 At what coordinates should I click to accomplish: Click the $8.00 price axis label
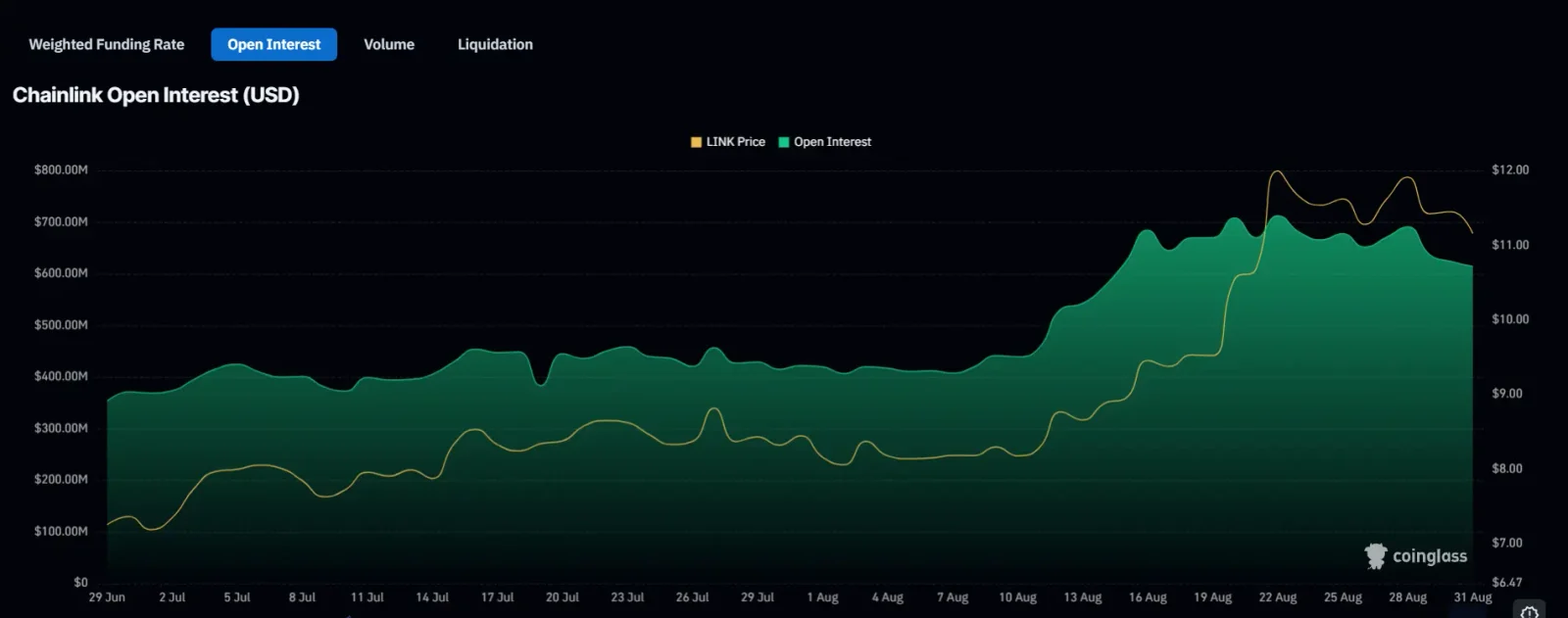point(1507,468)
